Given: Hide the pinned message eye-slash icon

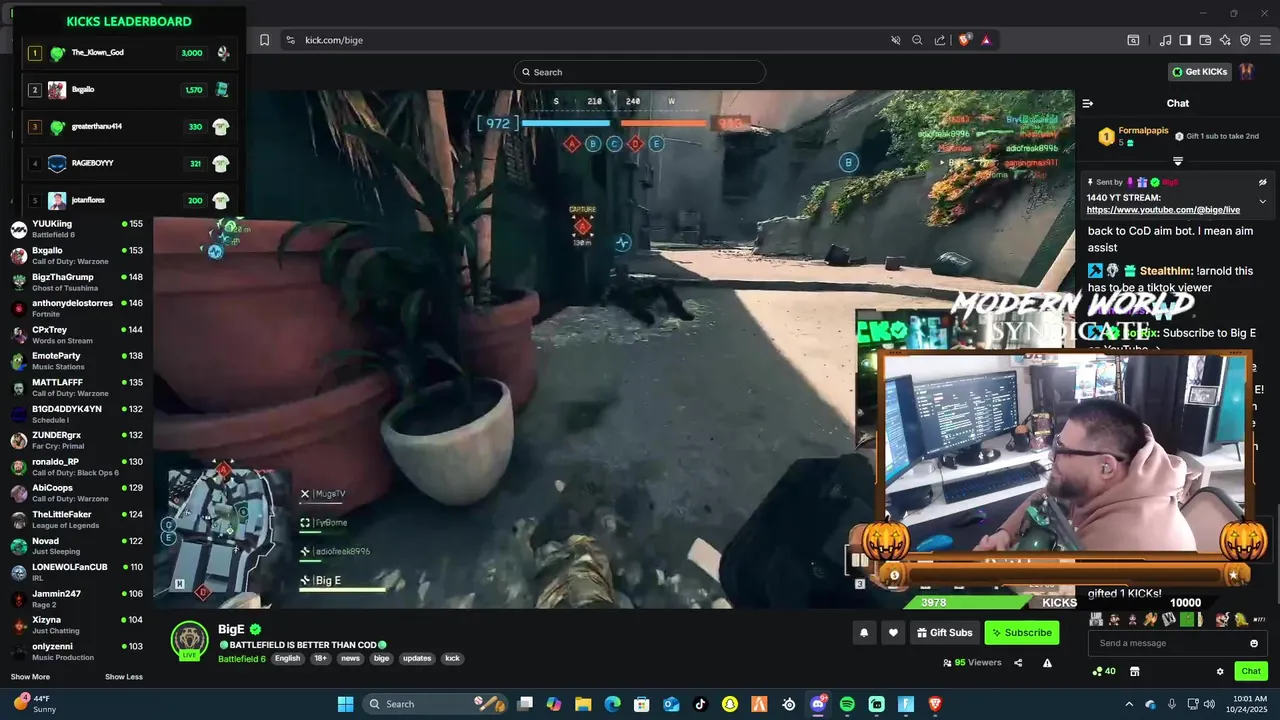Looking at the screenshot, I should (x=1262, y=183).
